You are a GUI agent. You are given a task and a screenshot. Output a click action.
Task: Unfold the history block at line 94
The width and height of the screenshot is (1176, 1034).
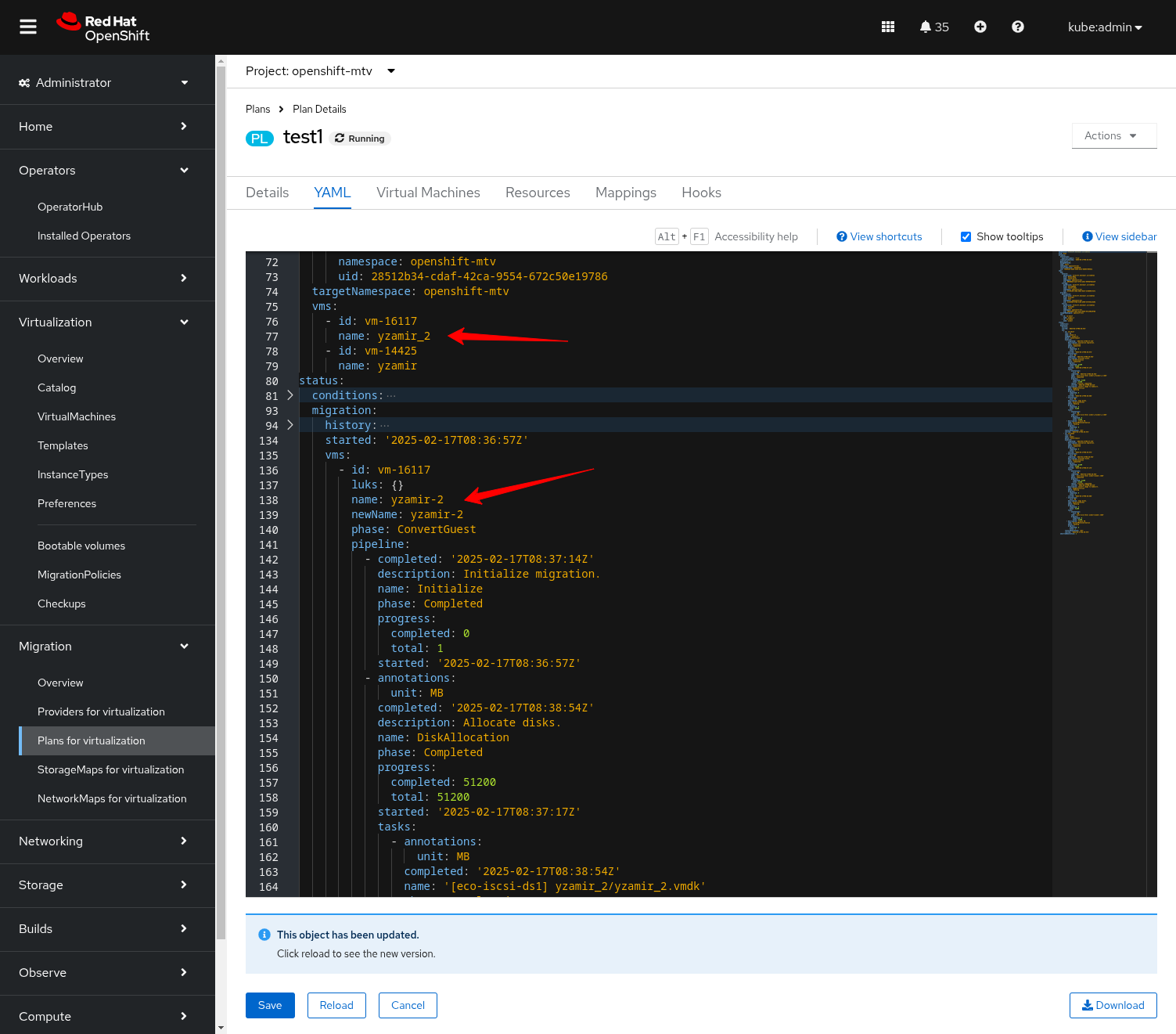coord(290,425)
